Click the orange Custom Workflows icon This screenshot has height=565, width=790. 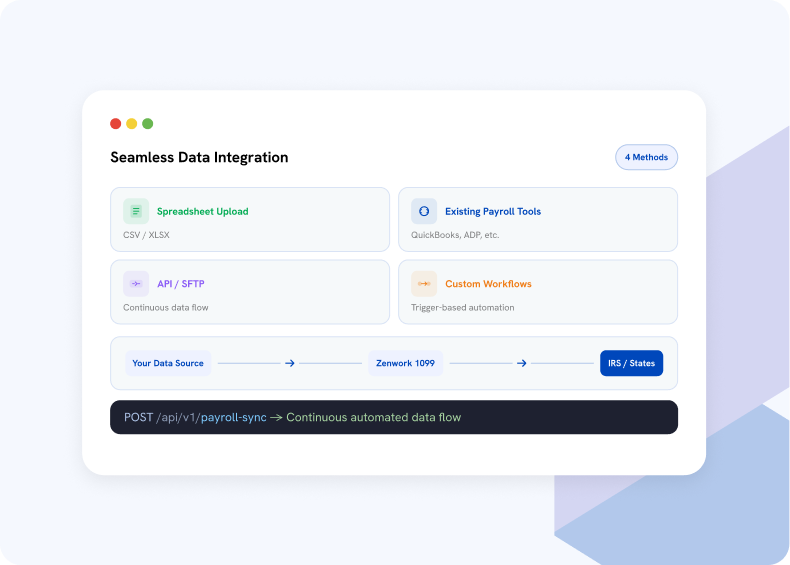pyautogui.click(x=424, y=284)
